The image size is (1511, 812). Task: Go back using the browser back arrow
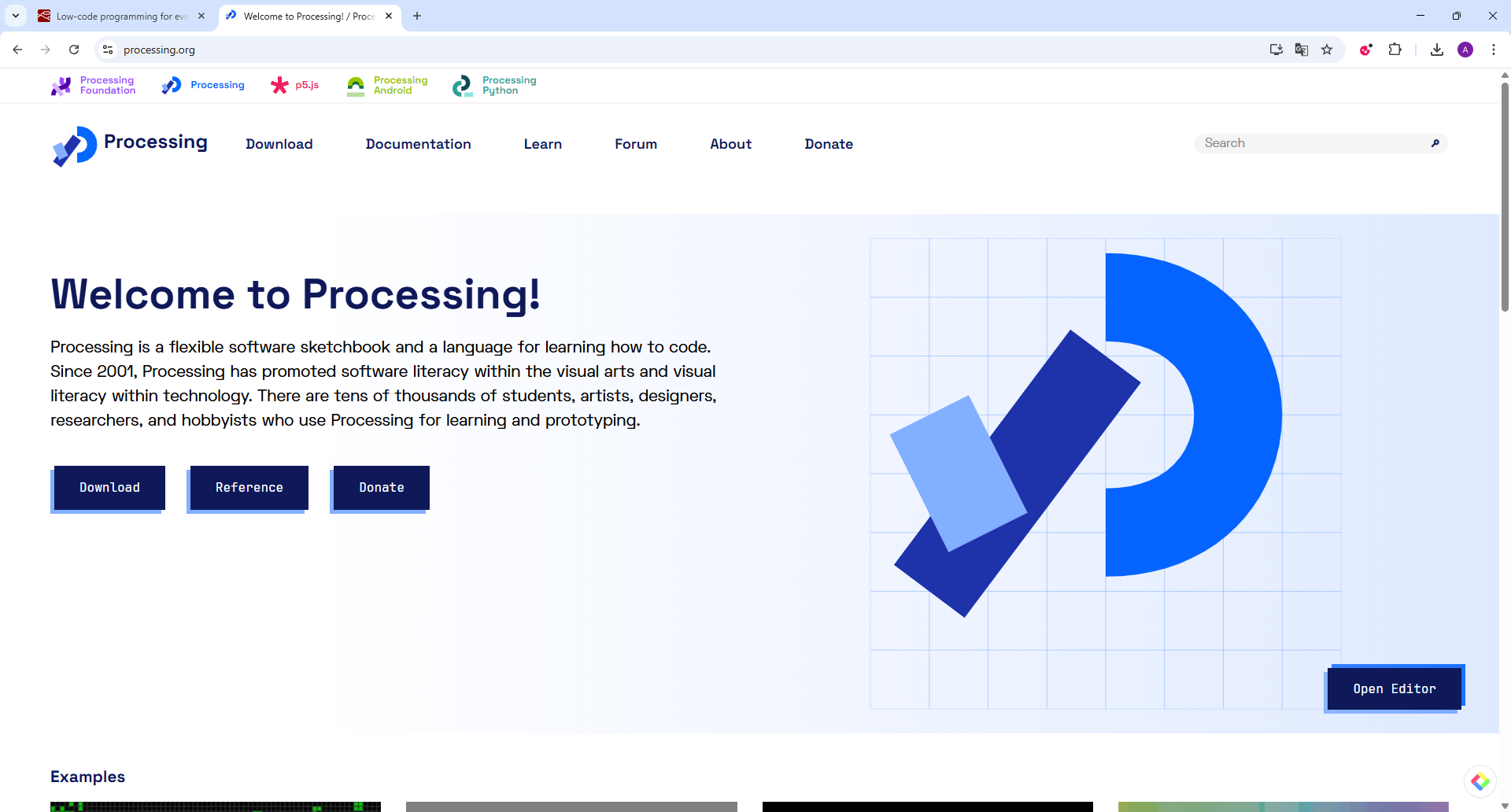click(17, 50)
